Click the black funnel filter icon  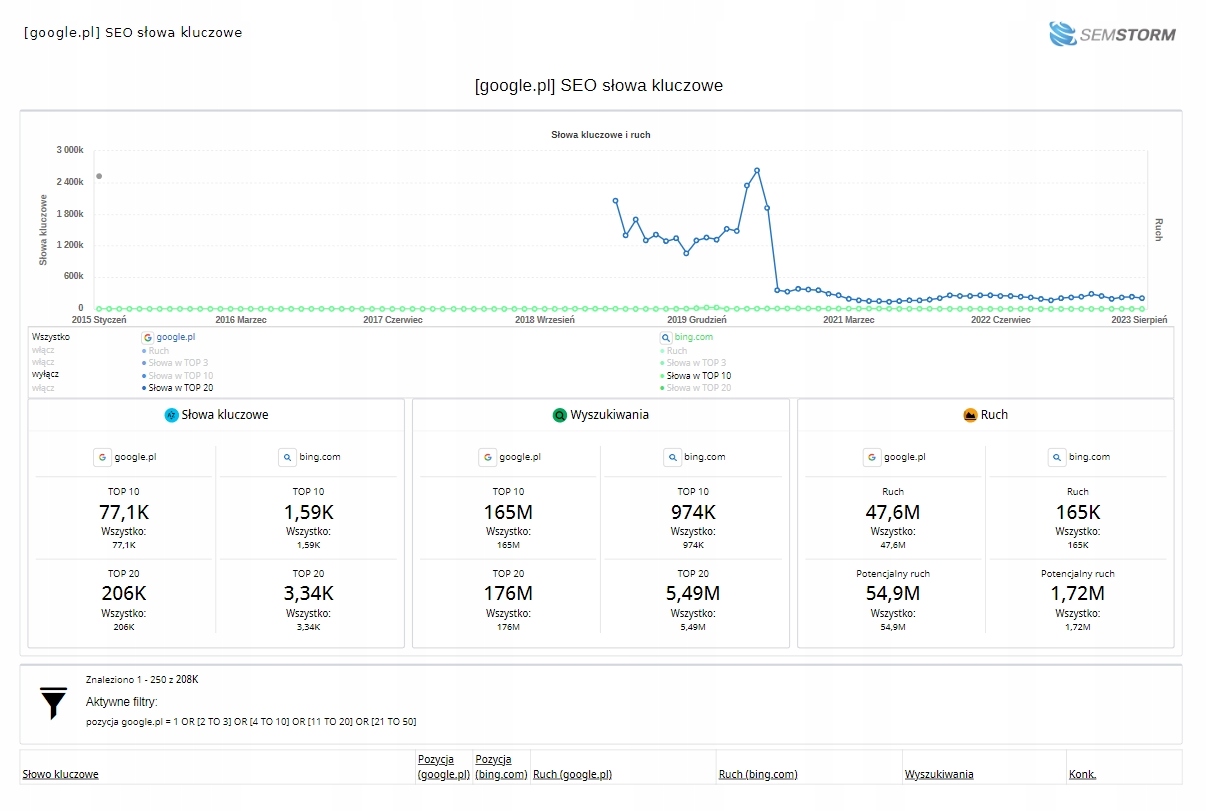[53, 703]
